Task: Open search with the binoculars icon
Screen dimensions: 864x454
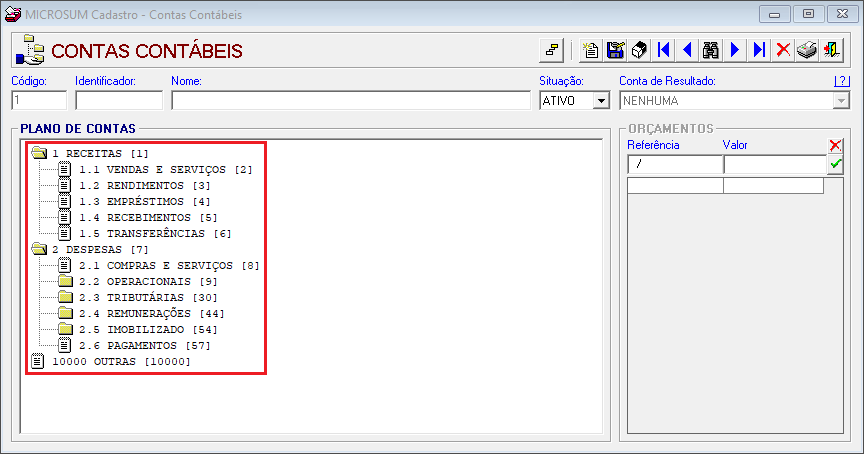Action: 711,50
